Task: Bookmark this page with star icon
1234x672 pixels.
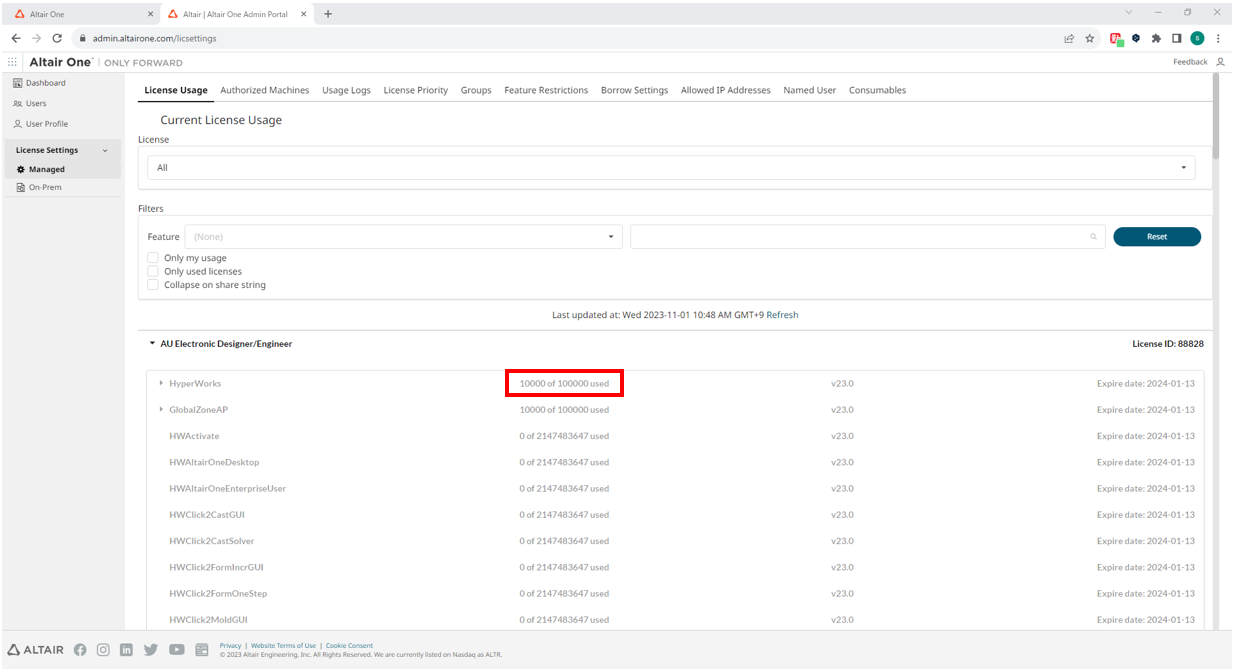Action: tap(1089, 38)
